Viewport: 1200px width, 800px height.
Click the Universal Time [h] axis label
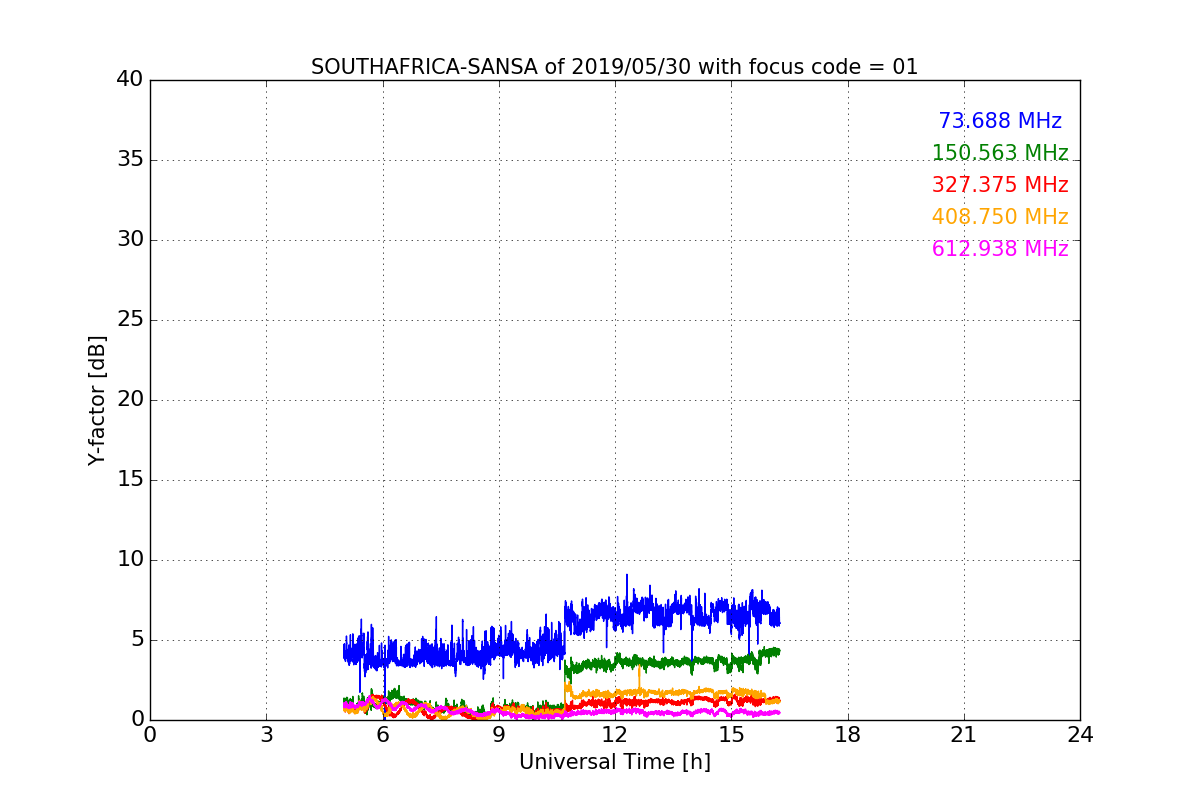click(x=614, y=762)
